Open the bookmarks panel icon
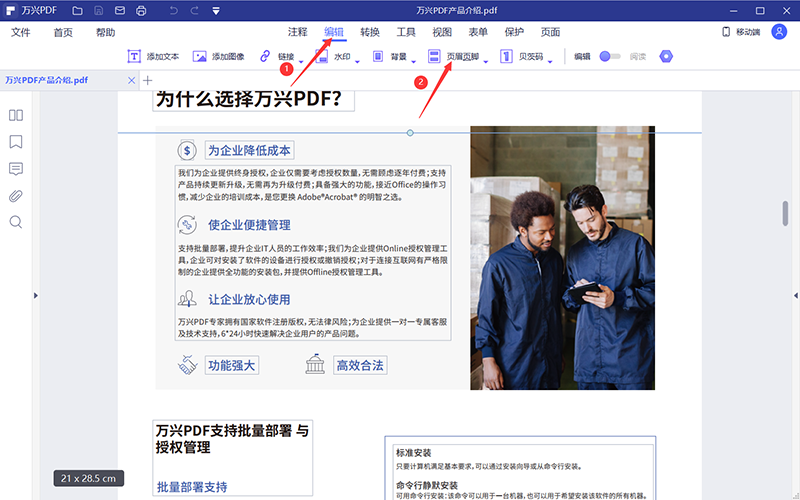 (16, 142)
